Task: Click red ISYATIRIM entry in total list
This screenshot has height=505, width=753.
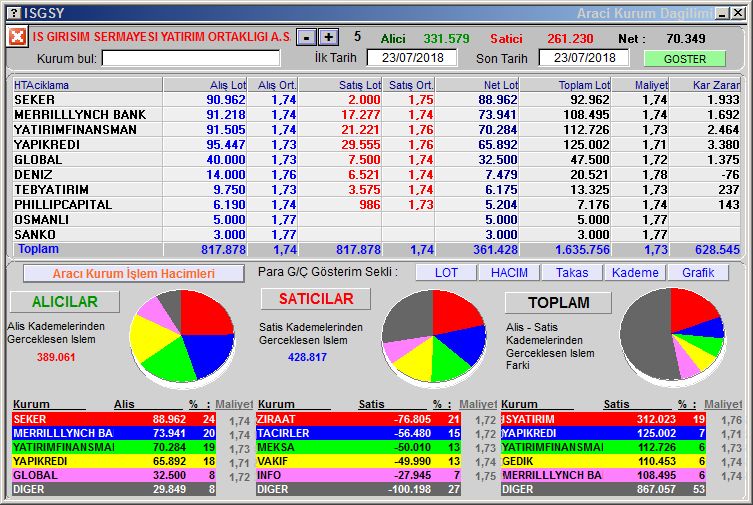Action: [603, 419]
